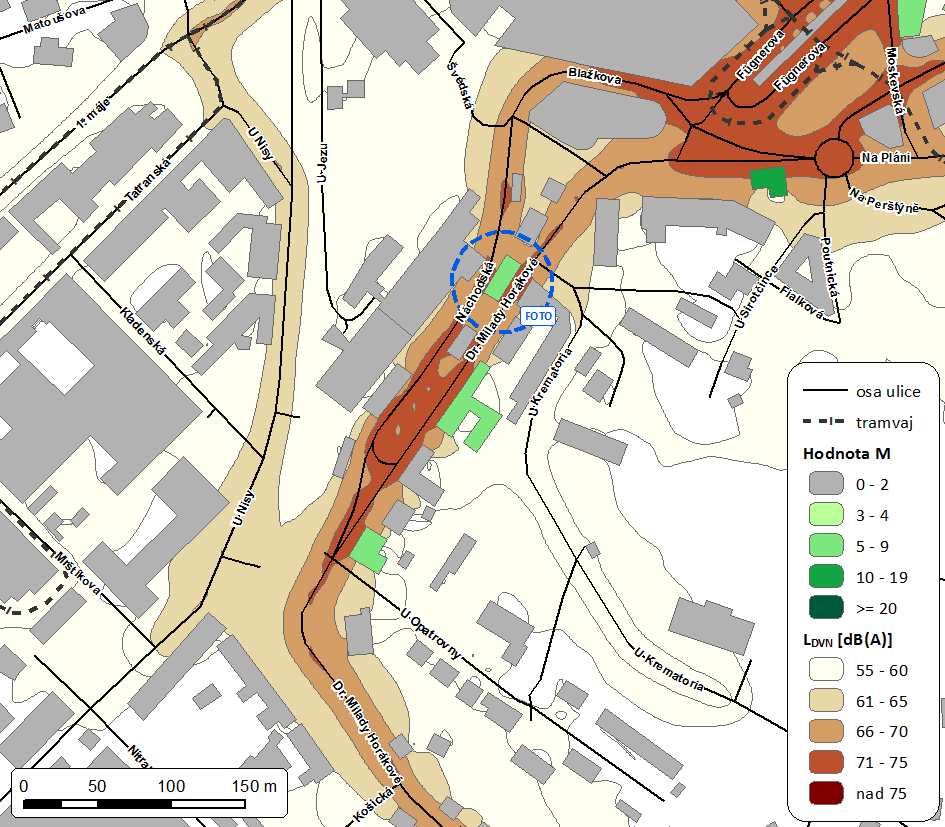Click the roundabout at Na Pláni
The image size is (945, 827).
coord(834,158)
